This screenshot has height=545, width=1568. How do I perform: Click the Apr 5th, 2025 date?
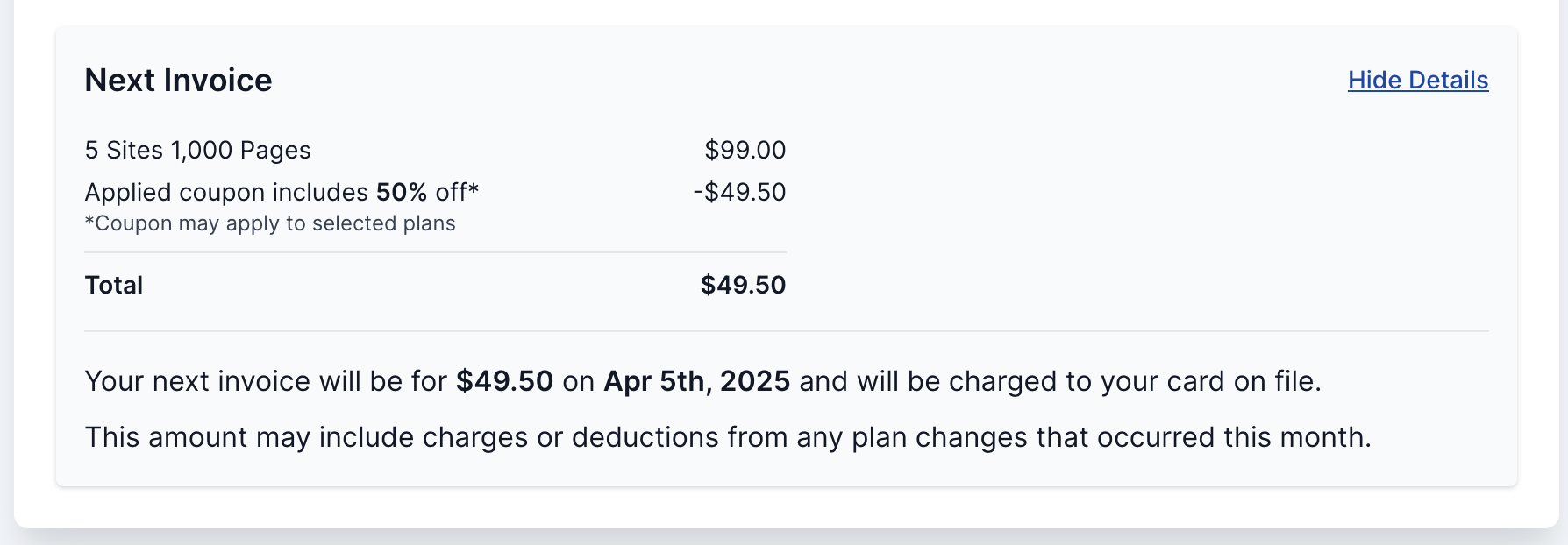pyautogui.click(x=696, y=381)
